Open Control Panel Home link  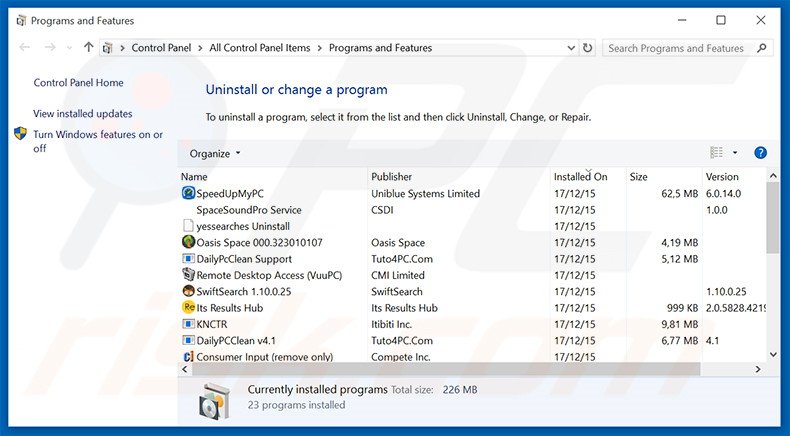coord(78,83)
